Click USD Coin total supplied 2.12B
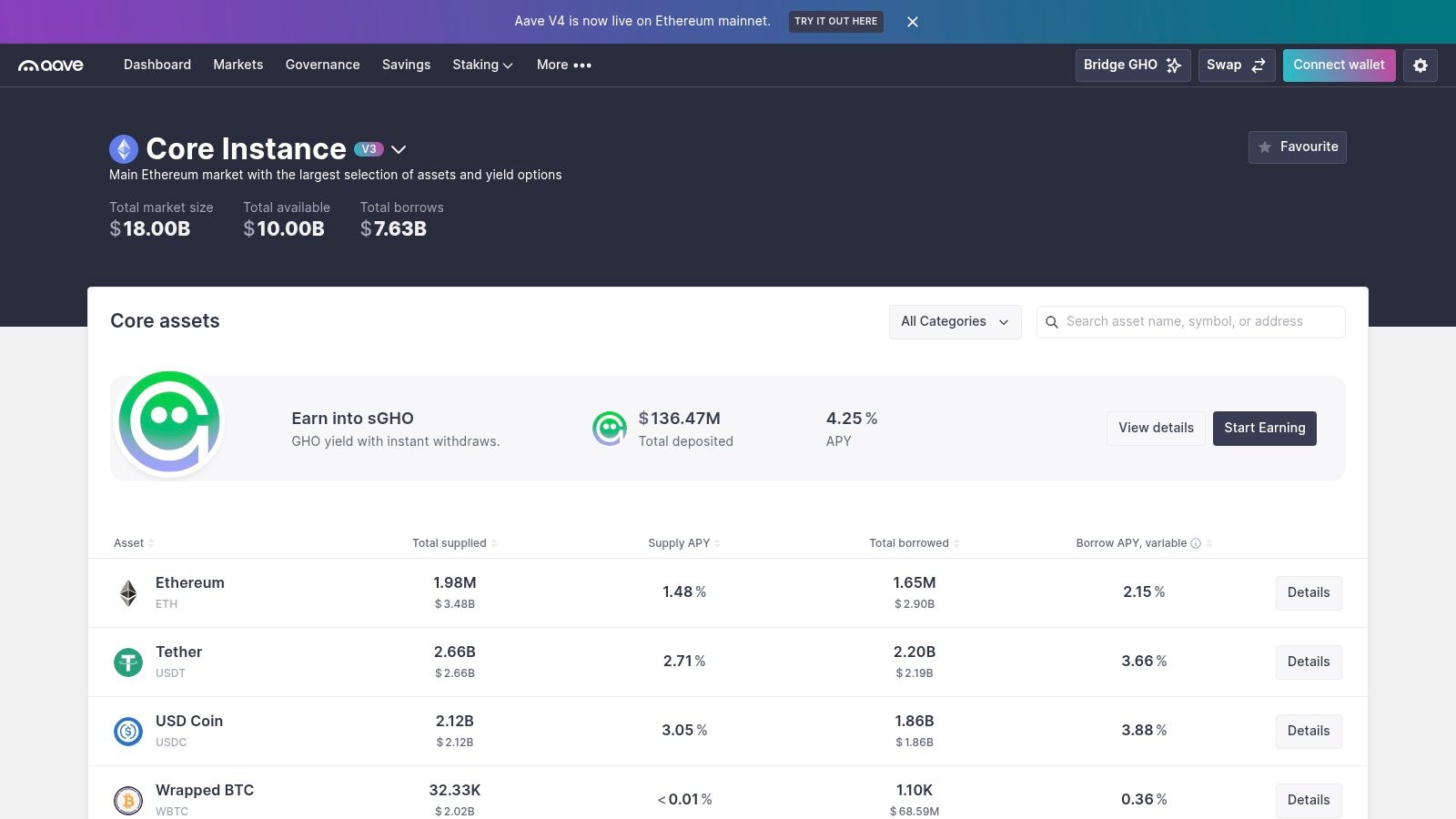This screenshot has width=1456, height=819. point(455,722)
